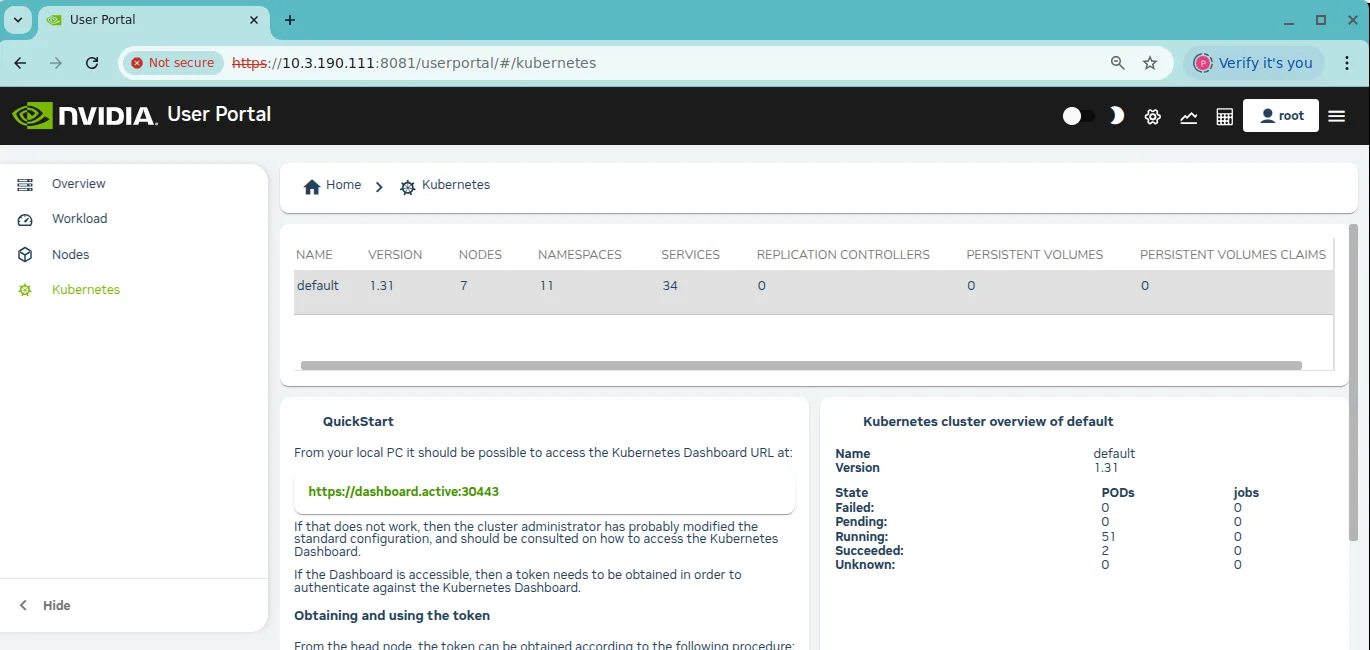Open the tab search dropdown arrow
This screenshot has height=650, width=1370.
coord(18,20)
